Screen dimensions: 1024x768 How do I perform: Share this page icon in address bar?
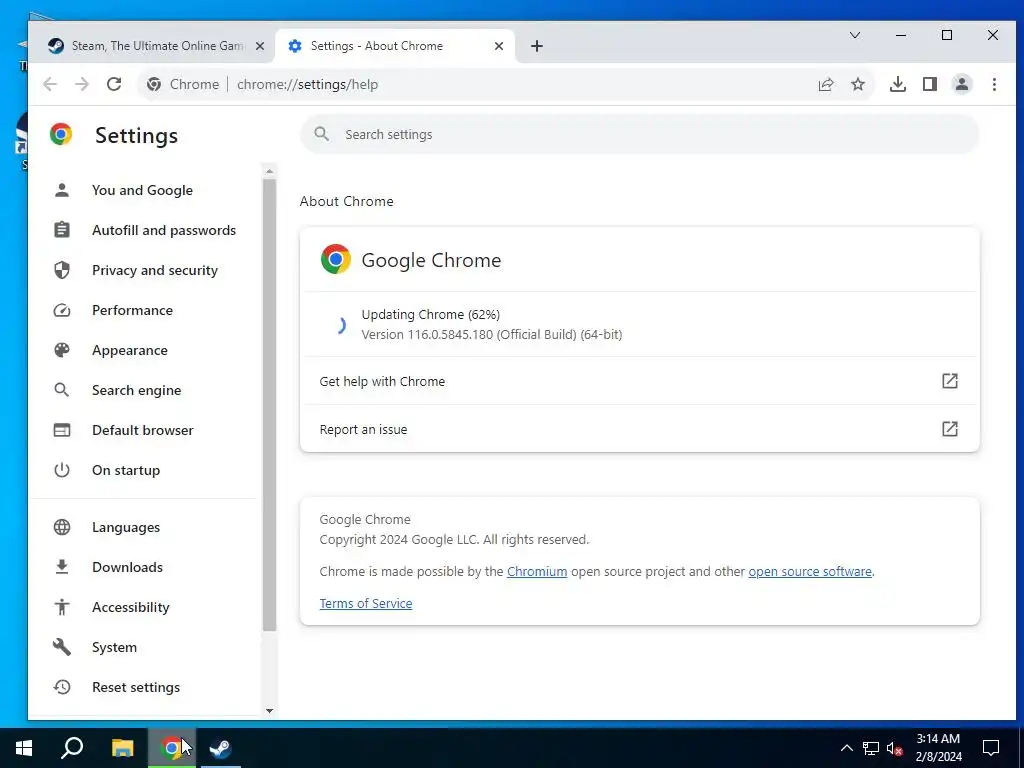tap(825, 84)
